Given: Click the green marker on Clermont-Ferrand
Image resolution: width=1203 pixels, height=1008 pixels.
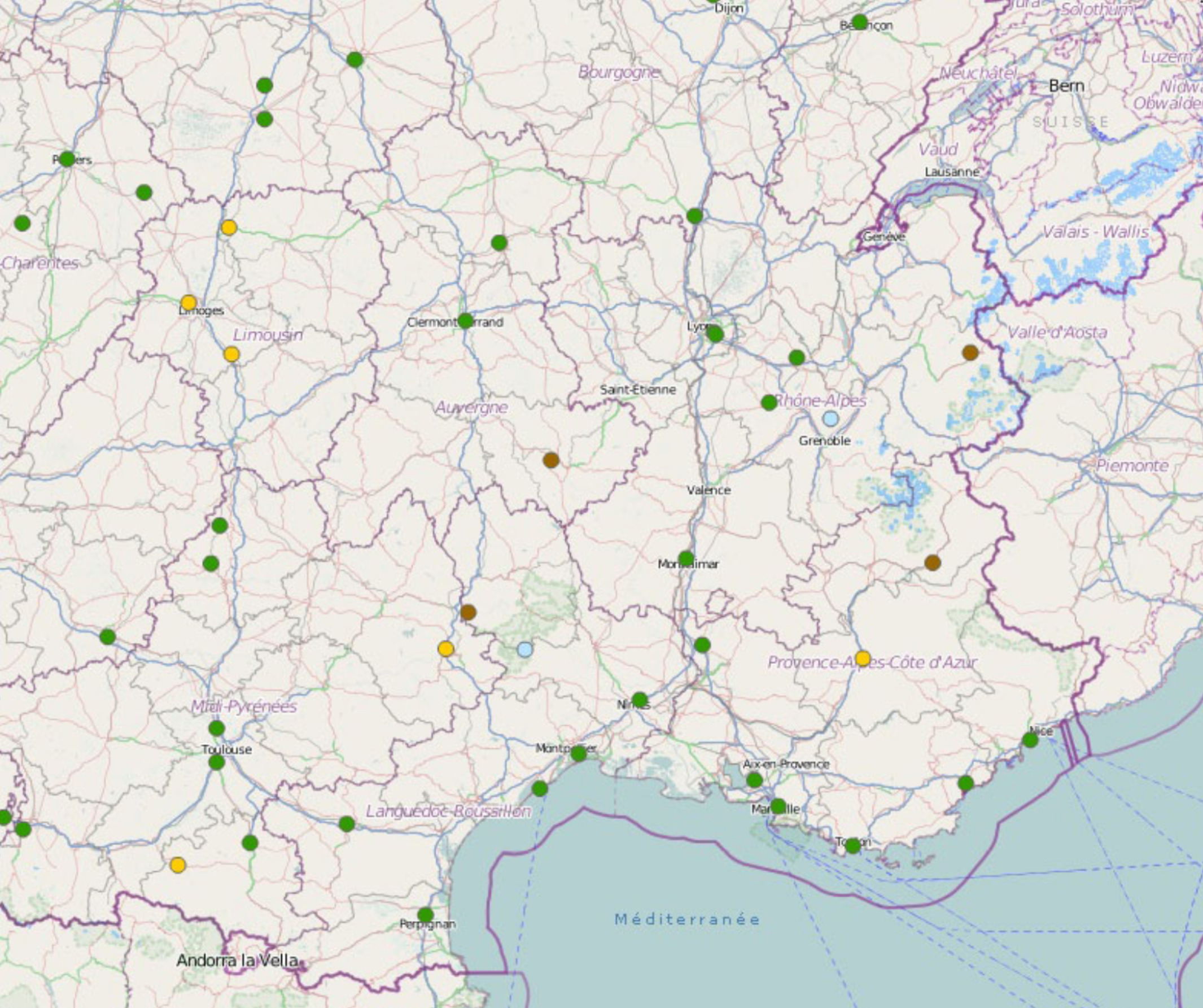Looking at the screenshot, I should pos(466,321).
